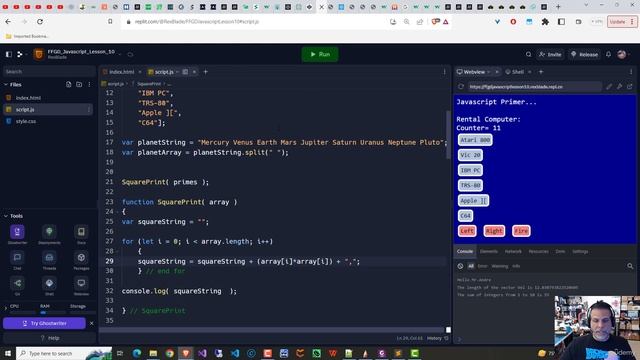Close the script.js editor tab

coord(194,72)
